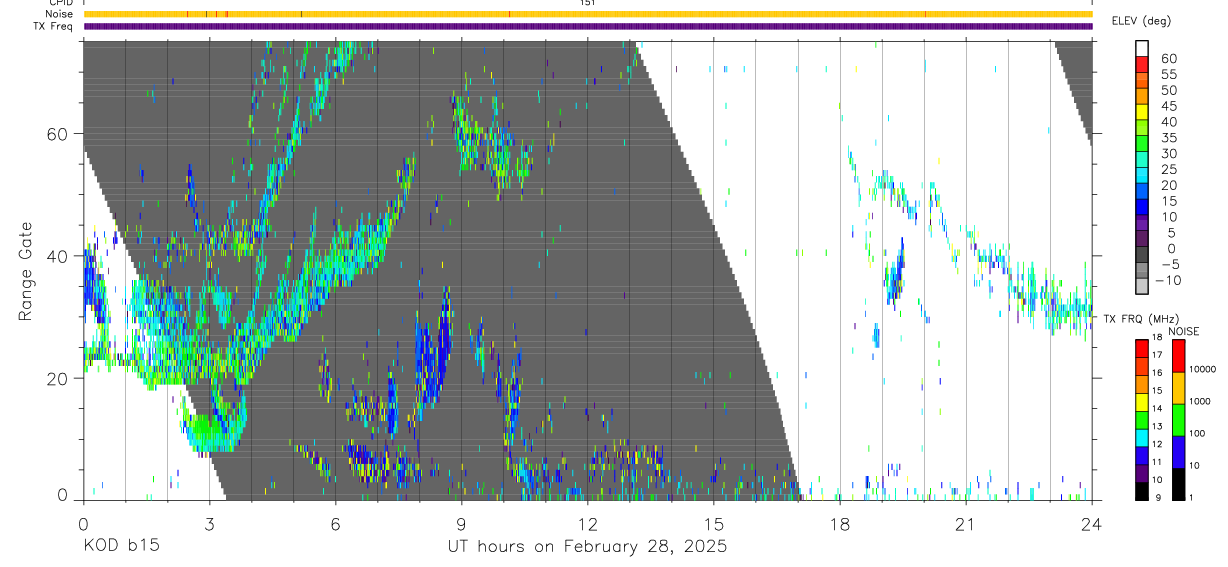Screen dimensions: 1228x567
Task: Click the x-axis tick label '3'
Action: tap(209, 523)
